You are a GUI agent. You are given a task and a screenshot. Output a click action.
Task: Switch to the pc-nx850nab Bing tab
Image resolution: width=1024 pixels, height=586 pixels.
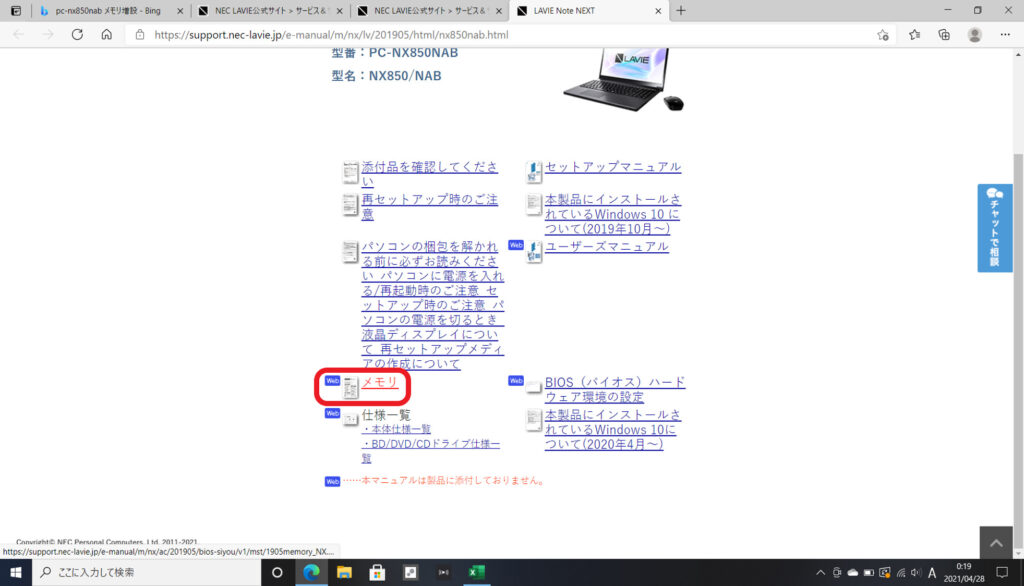click(110, 11)
